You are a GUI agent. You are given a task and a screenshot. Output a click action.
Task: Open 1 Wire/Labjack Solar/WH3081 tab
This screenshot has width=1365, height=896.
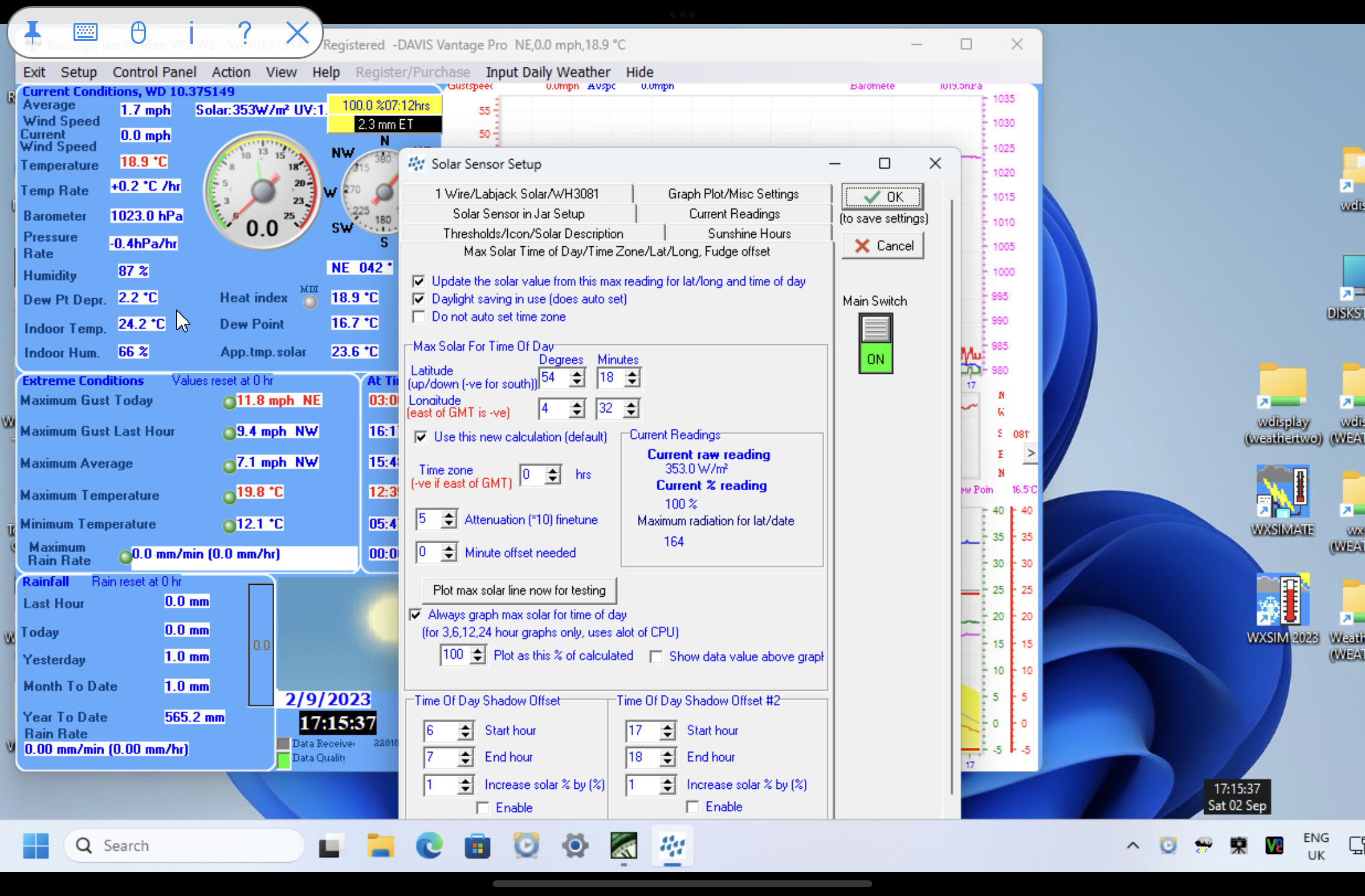517,194
